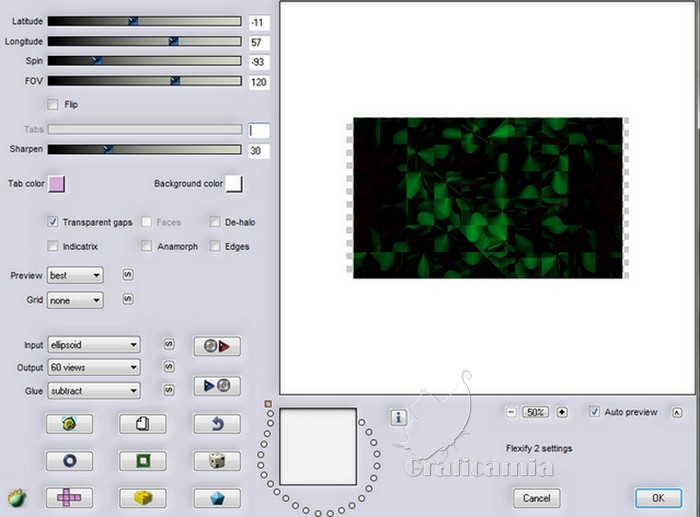Click the green square icon button
Screen dimensions: 700x517
pyautogui.click(x=142, y=461)
